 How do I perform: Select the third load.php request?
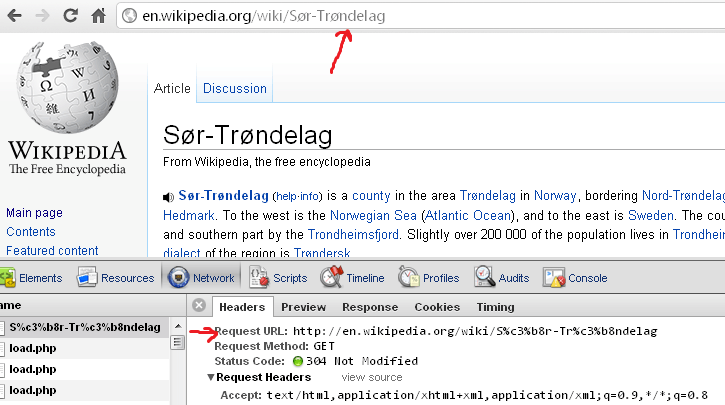tap(85, 391)
